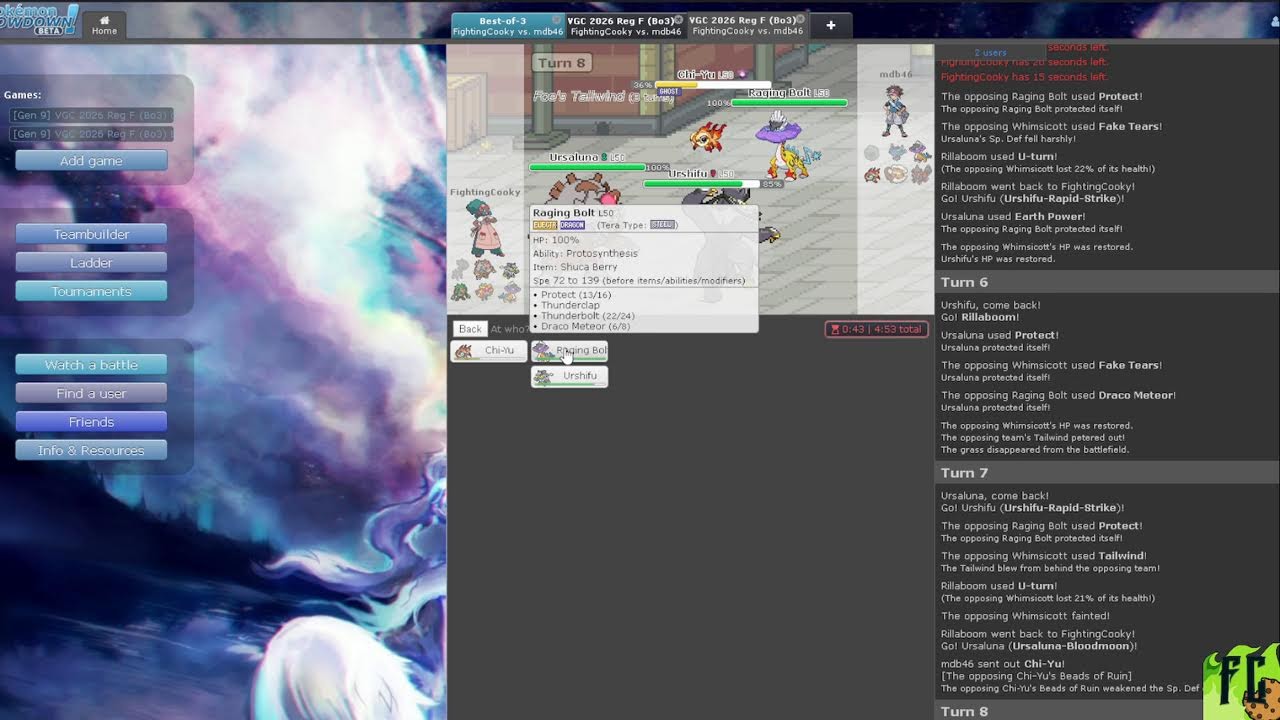This screenshot has width=1280, height=720.
Task: Click 'mdb46 sent out Chi-Yu!' log line
Action: tap(1003, 664)
